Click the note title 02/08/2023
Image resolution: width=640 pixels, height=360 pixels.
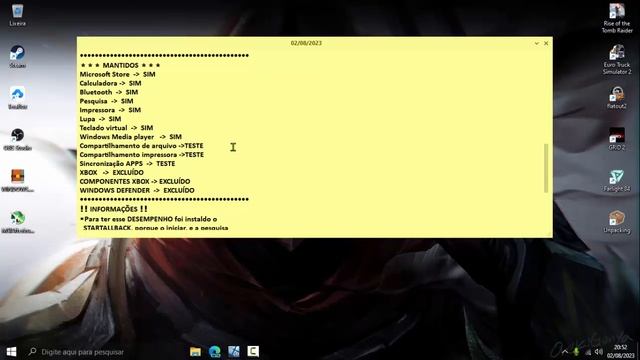pyautogui.click(x=306, y=43)
